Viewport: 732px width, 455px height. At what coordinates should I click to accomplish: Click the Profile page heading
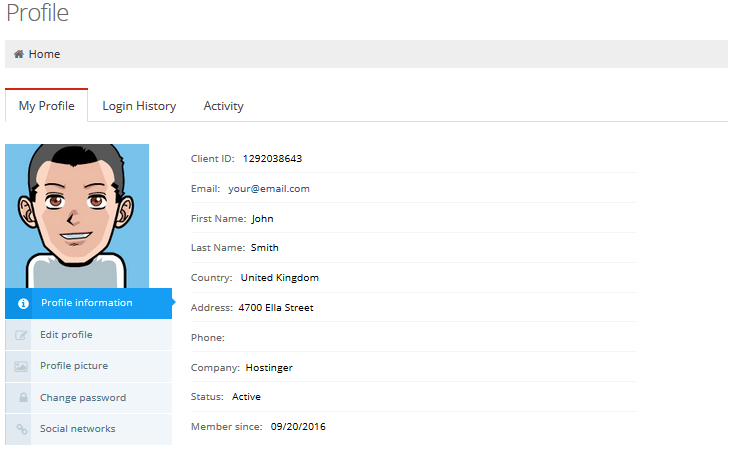pyautogui.click(x=37, y=13)
